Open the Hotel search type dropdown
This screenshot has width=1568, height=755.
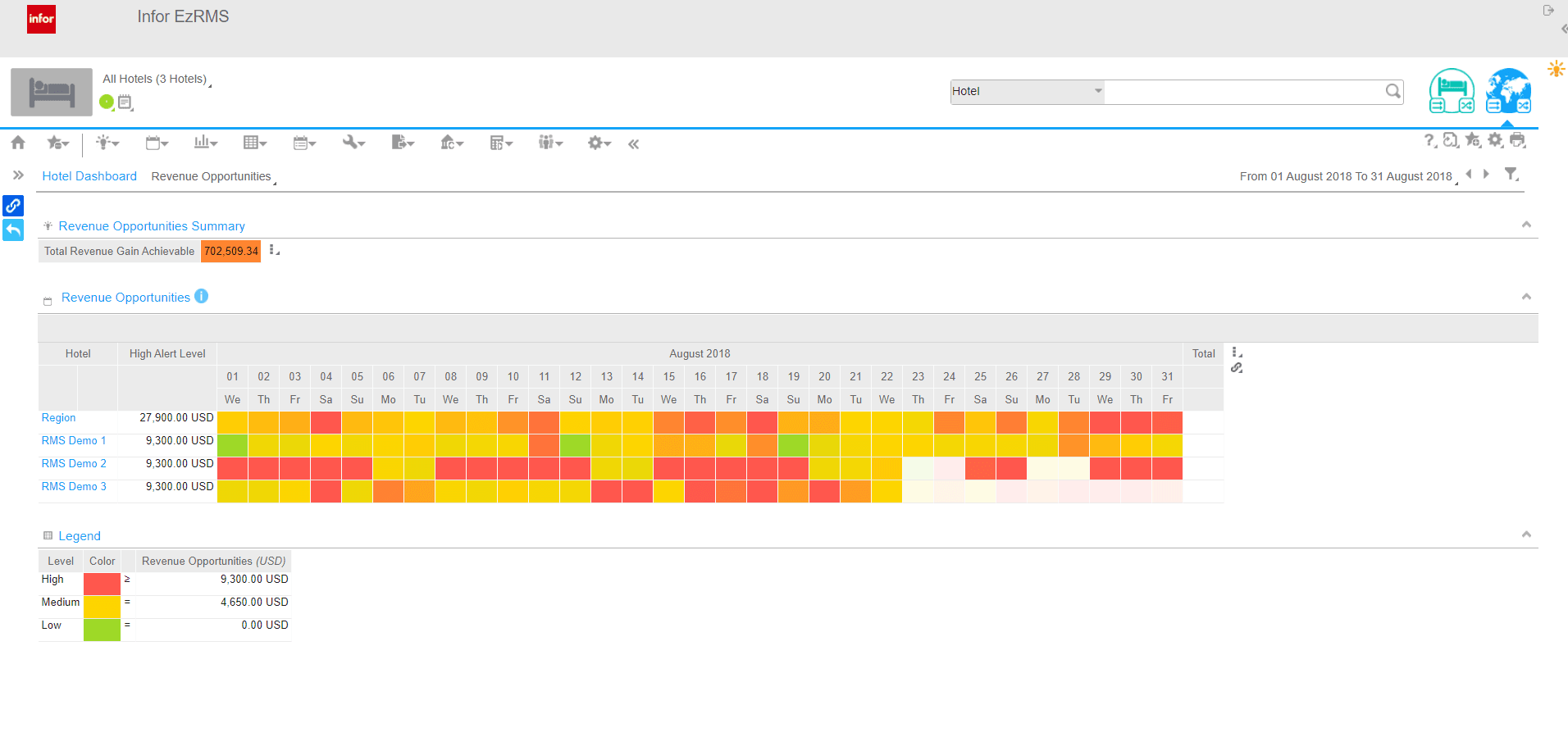point(1097,91)
